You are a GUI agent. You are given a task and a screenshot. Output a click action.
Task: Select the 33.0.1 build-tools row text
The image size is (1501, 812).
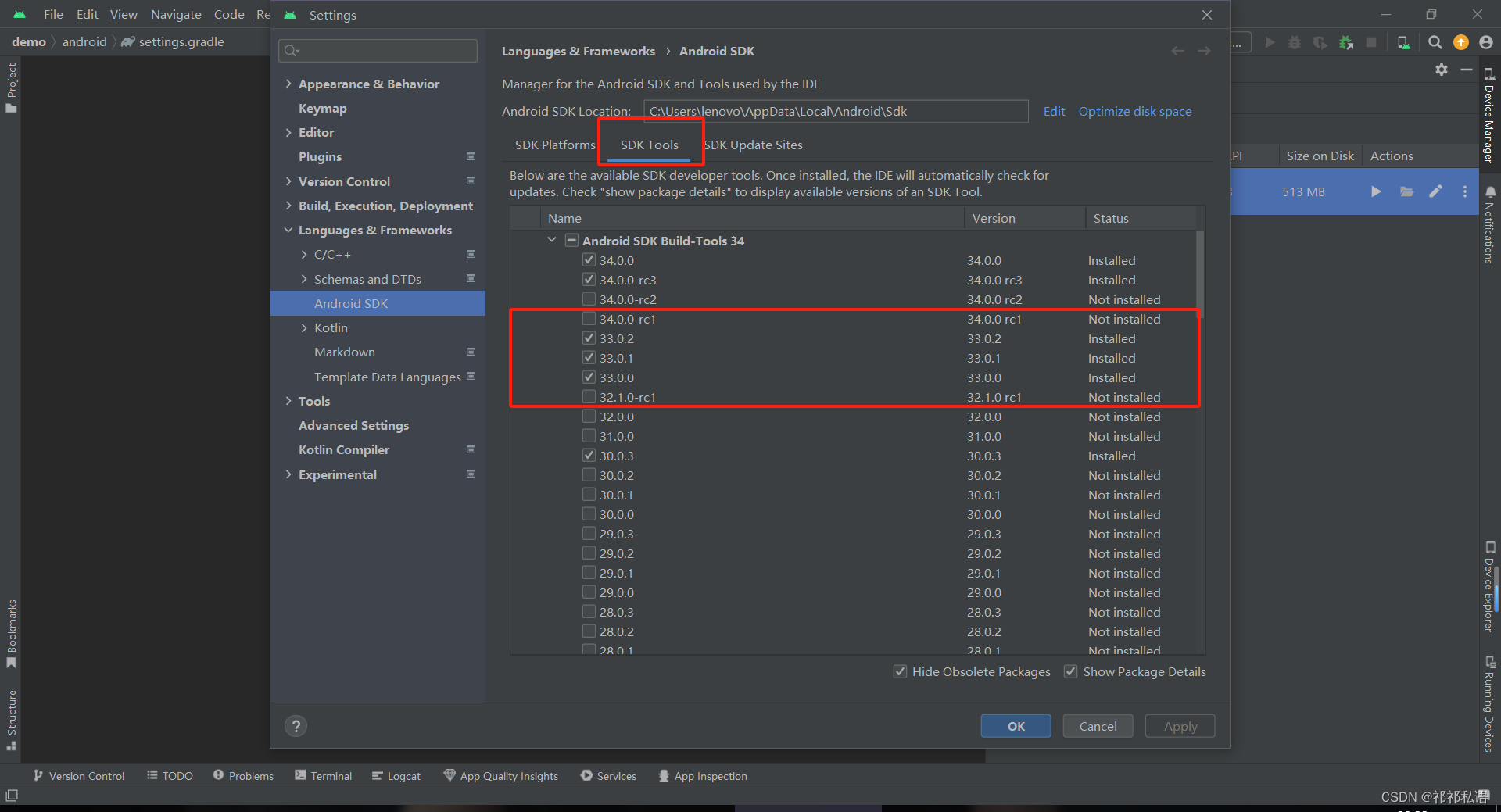[616, 358]
